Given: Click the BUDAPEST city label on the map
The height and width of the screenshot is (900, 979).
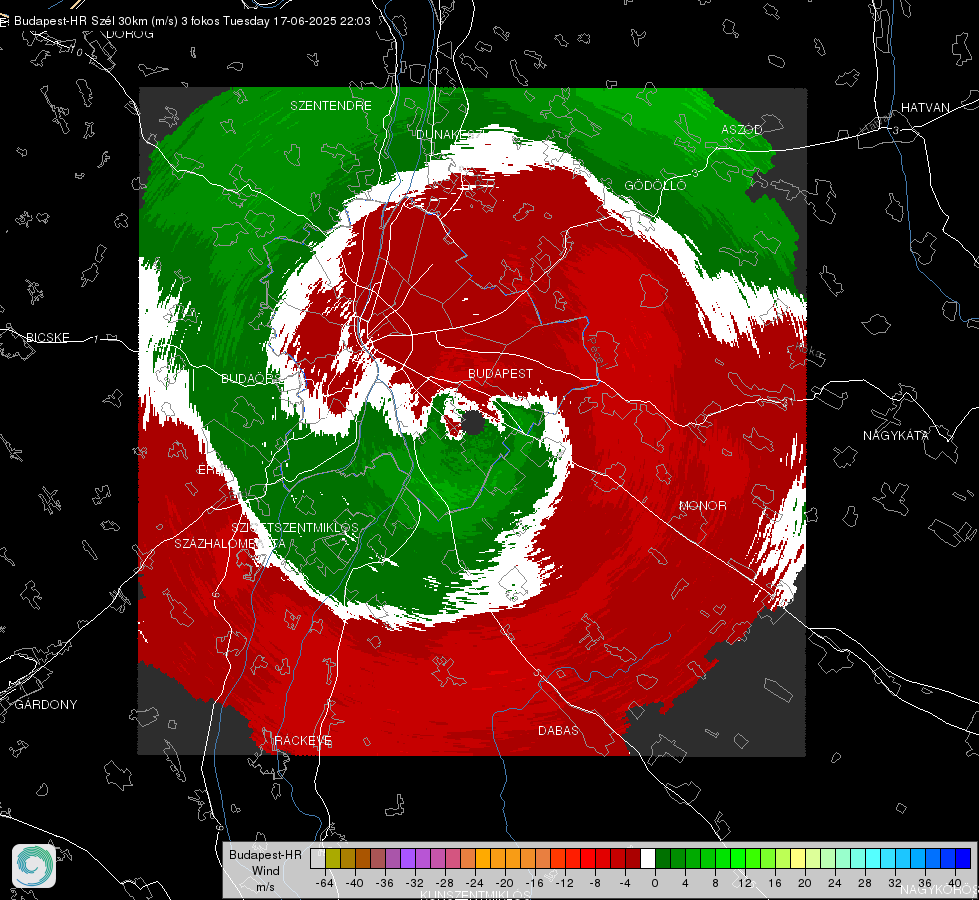Looking at the screenshot, I should click(x=501, y=373).
